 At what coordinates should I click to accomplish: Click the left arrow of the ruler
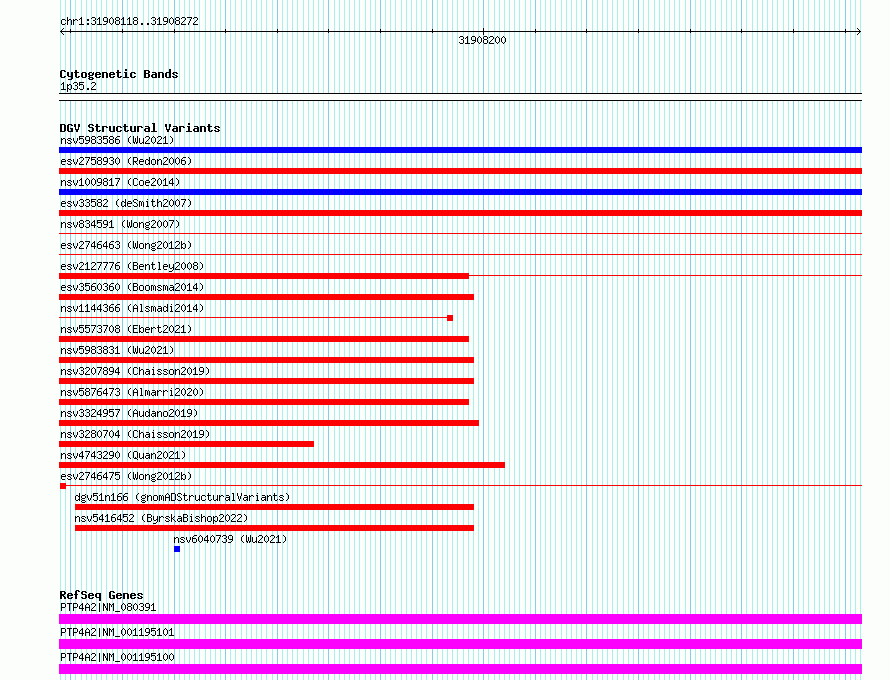pos(64,32)
